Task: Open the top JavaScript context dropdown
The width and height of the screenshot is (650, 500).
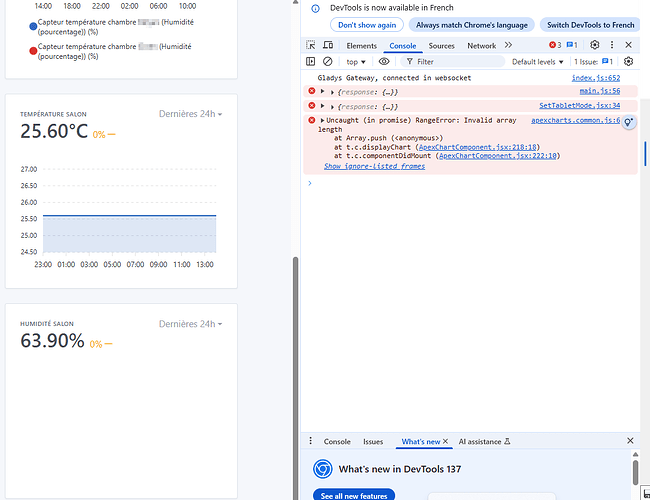Action: [x=355, y=61]
